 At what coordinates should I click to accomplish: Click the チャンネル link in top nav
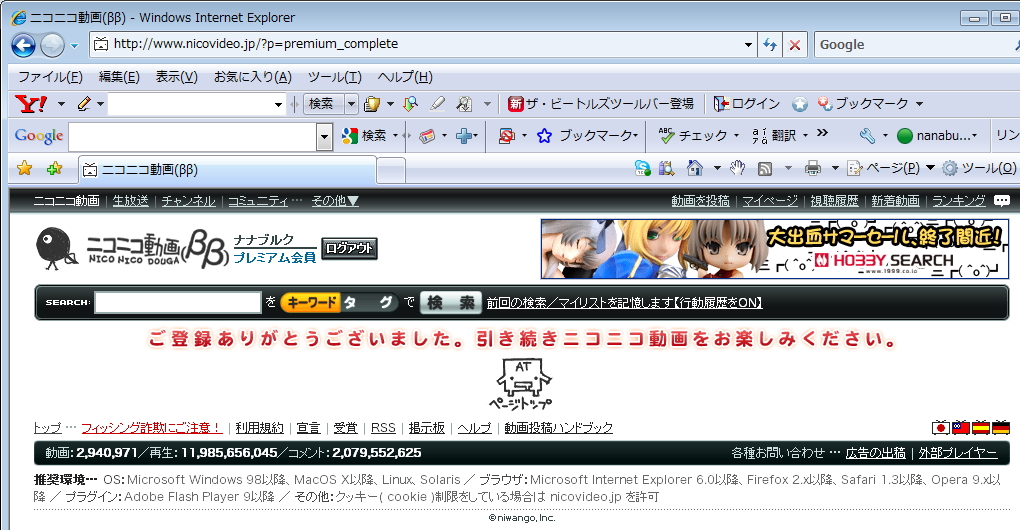(x=188, y=201)
